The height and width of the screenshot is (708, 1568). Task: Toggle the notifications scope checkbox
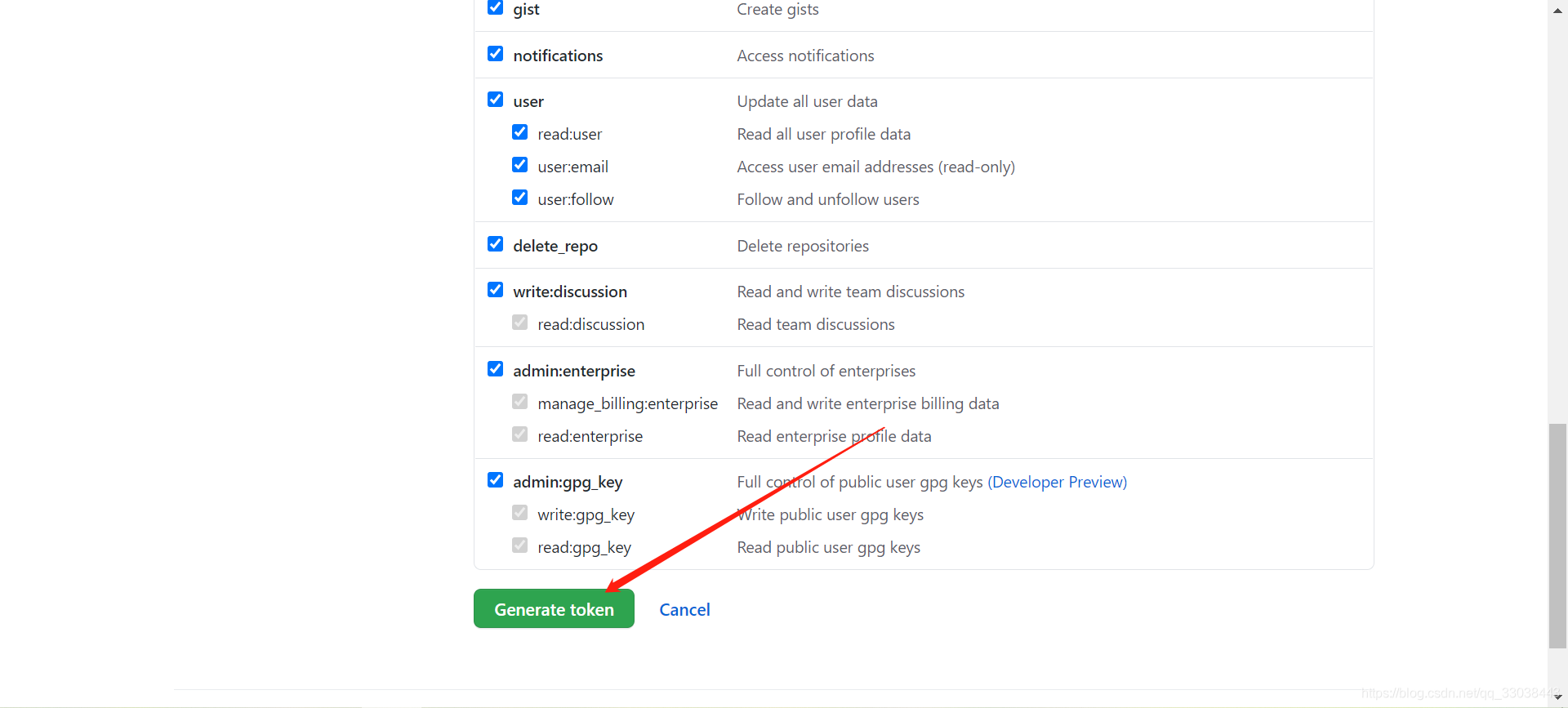point(495,54)
